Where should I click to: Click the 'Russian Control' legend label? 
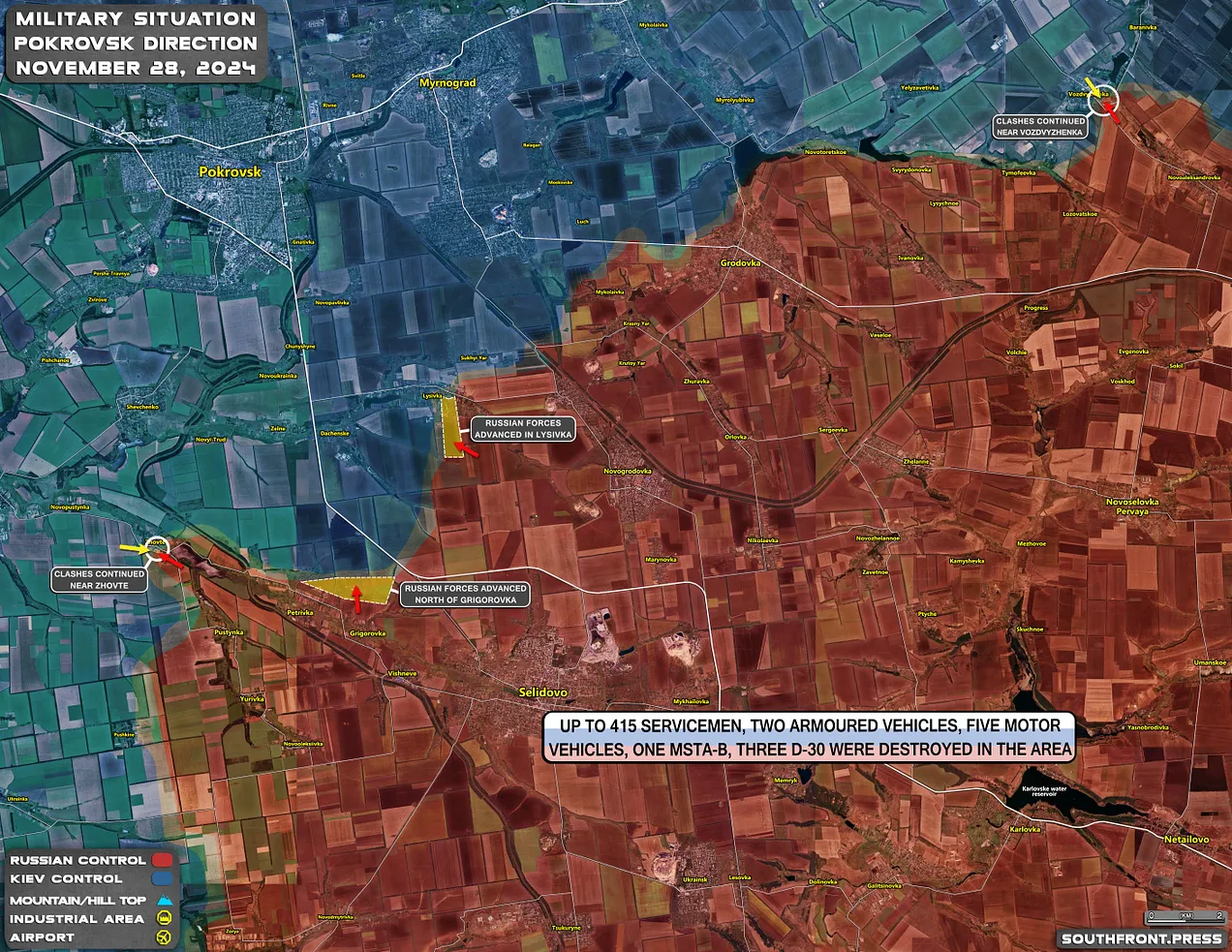click(77, 860)
